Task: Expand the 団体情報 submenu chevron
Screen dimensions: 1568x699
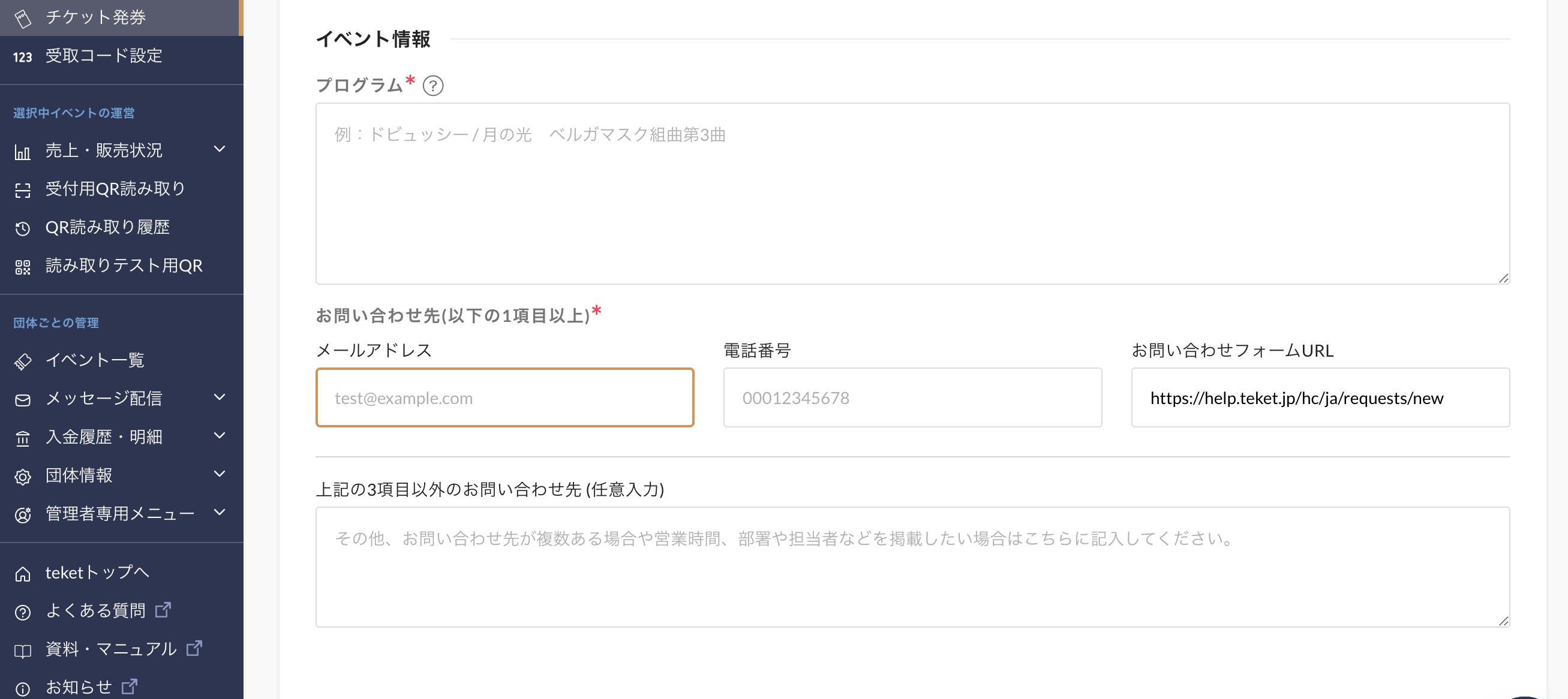Action: 220,474
